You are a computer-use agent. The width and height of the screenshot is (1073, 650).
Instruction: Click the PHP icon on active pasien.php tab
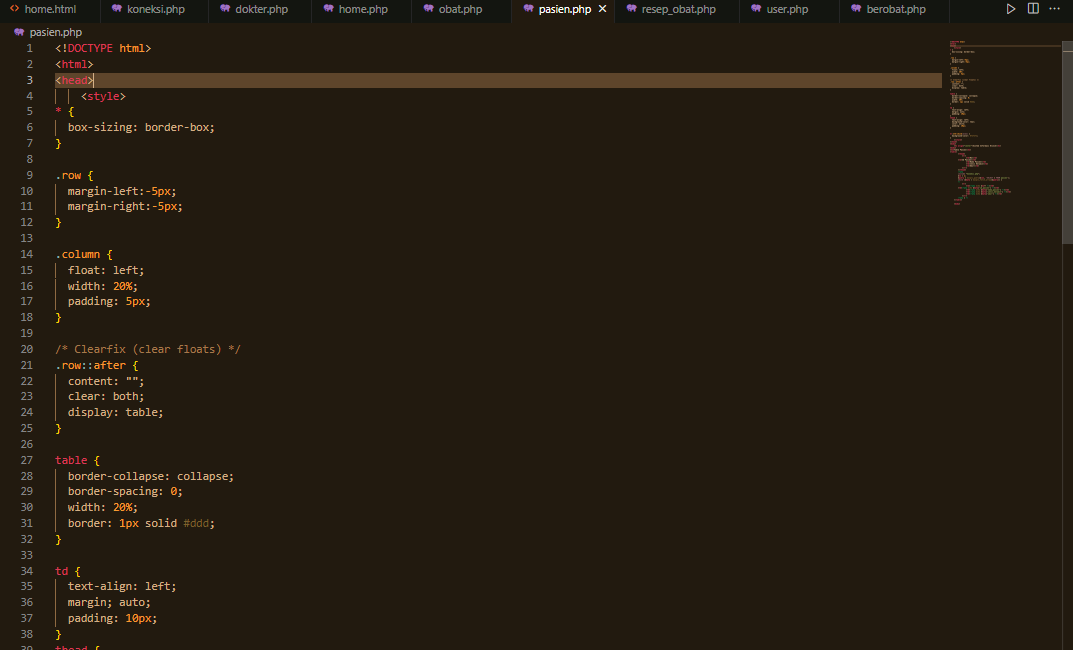[x=528, y=9]
